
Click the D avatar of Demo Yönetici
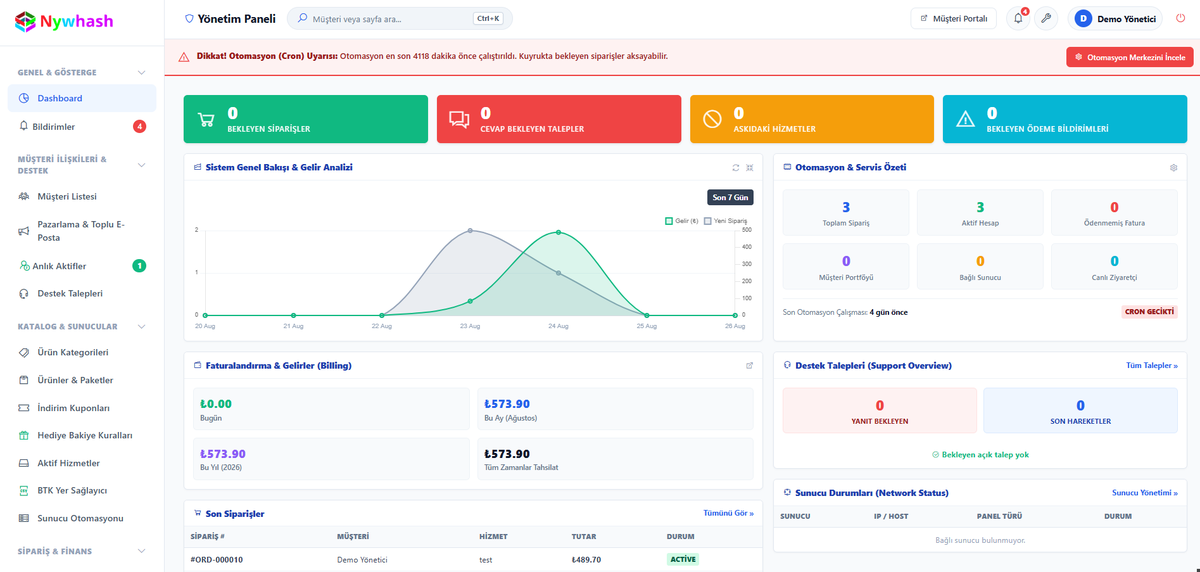[1084, 18]
